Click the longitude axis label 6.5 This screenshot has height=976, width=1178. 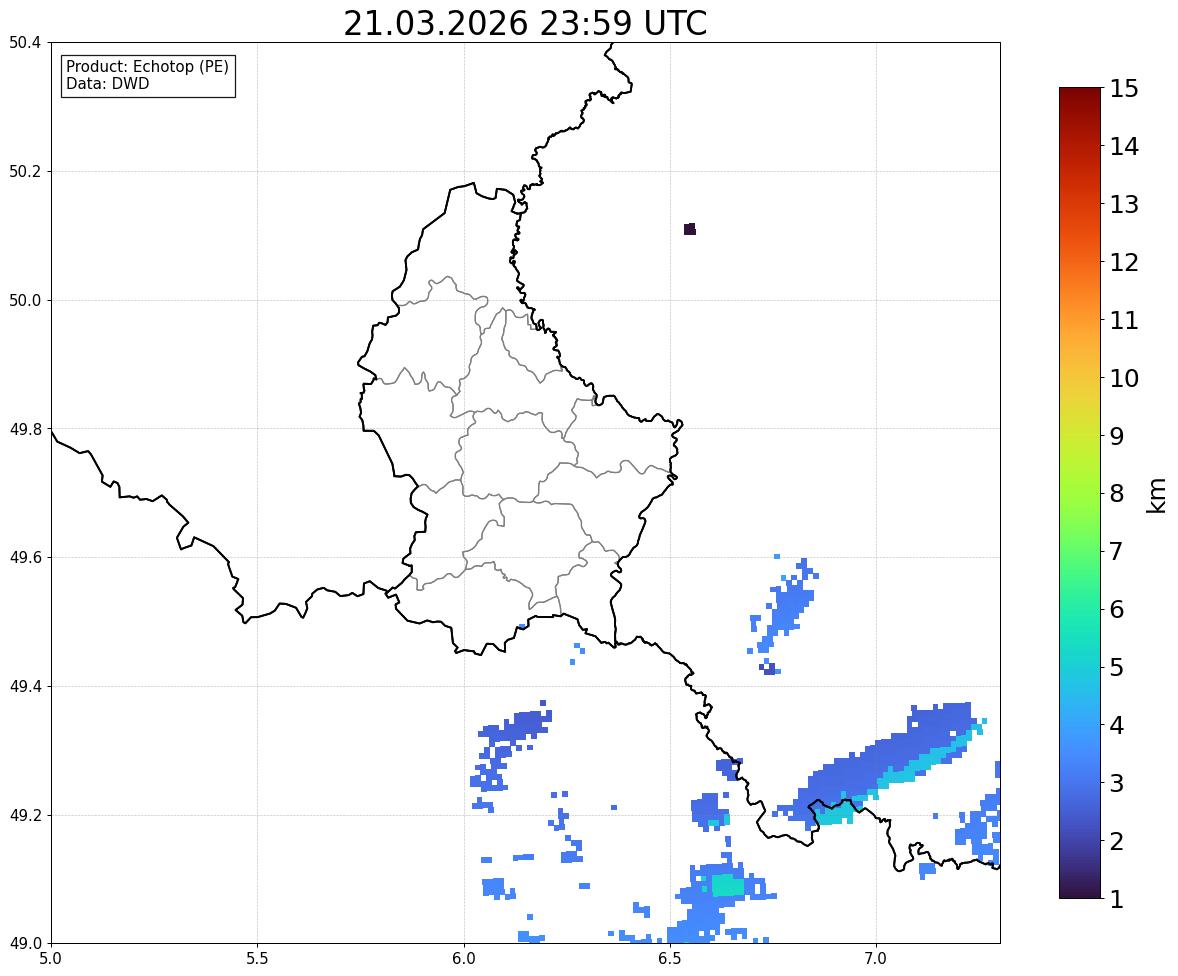(669, 959)
